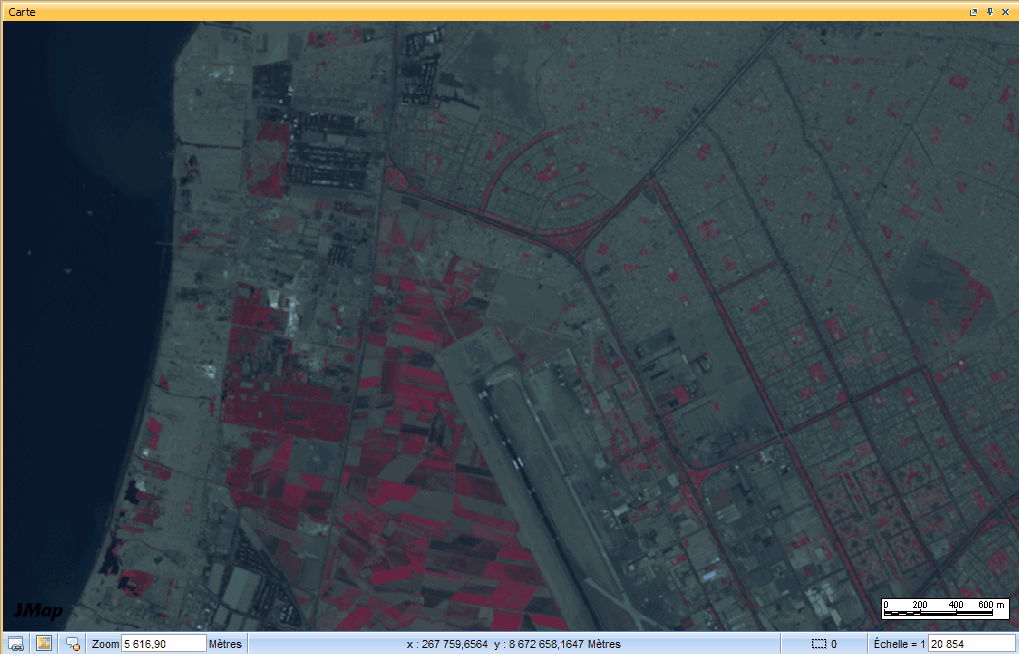Click the map scale bar graphic
This screenshot has width=1019, height=654.
[944, 608]
